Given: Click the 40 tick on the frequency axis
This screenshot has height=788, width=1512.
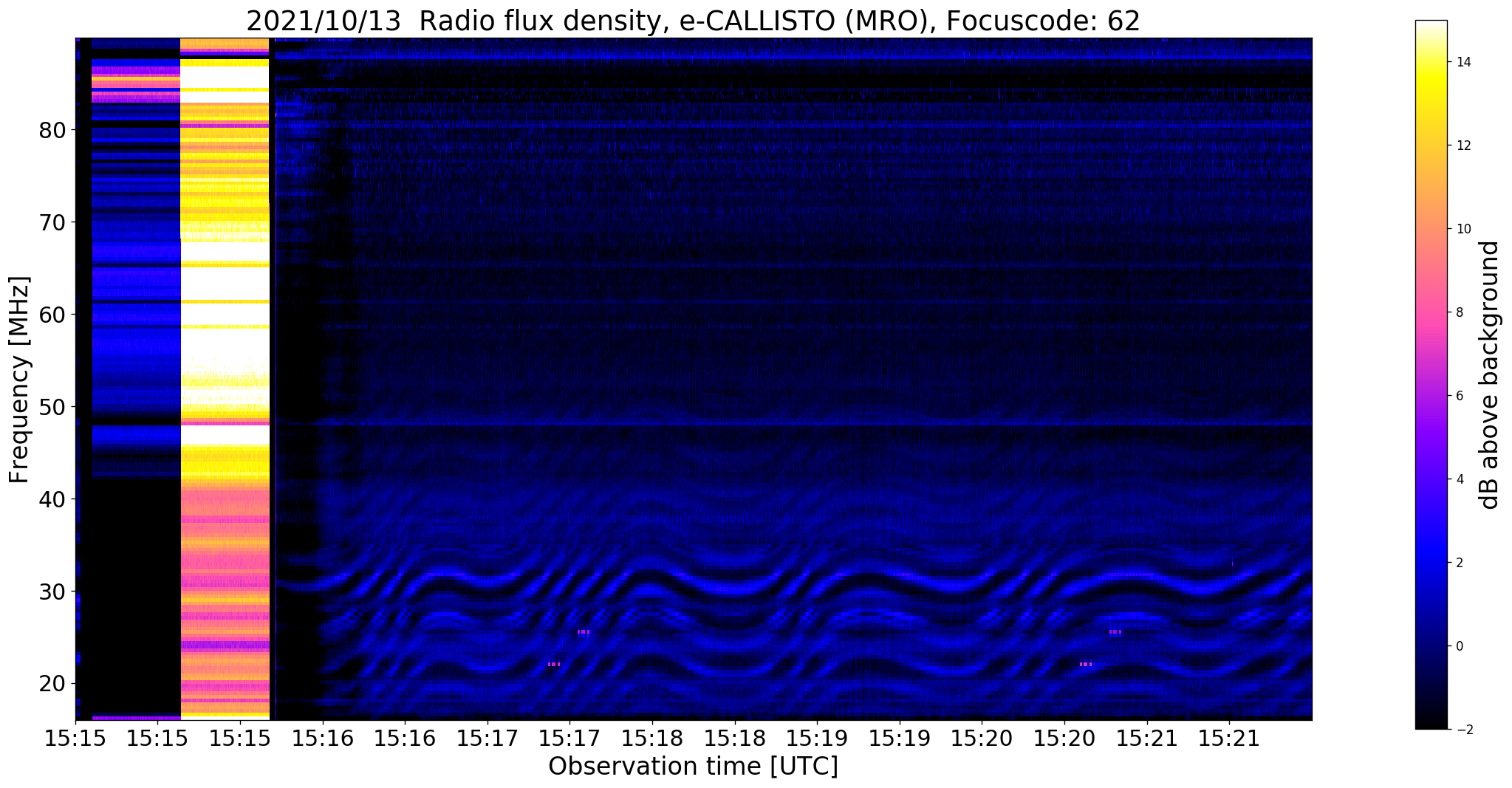Looking at the screenshot, I should click(x=52, y=499).
